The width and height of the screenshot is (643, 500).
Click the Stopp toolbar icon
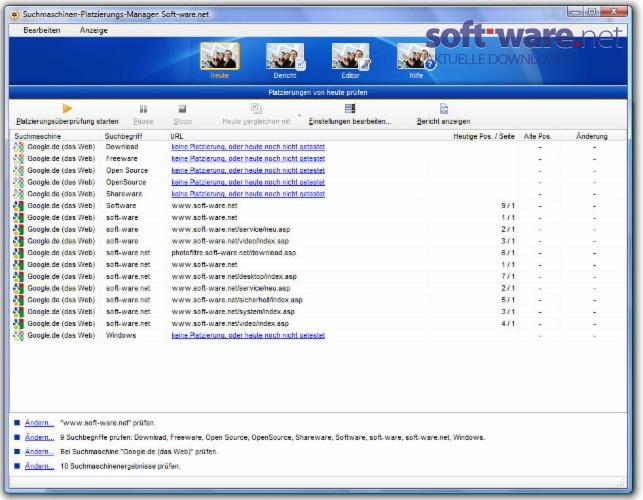pyautogui.click(x=182, y=109)
